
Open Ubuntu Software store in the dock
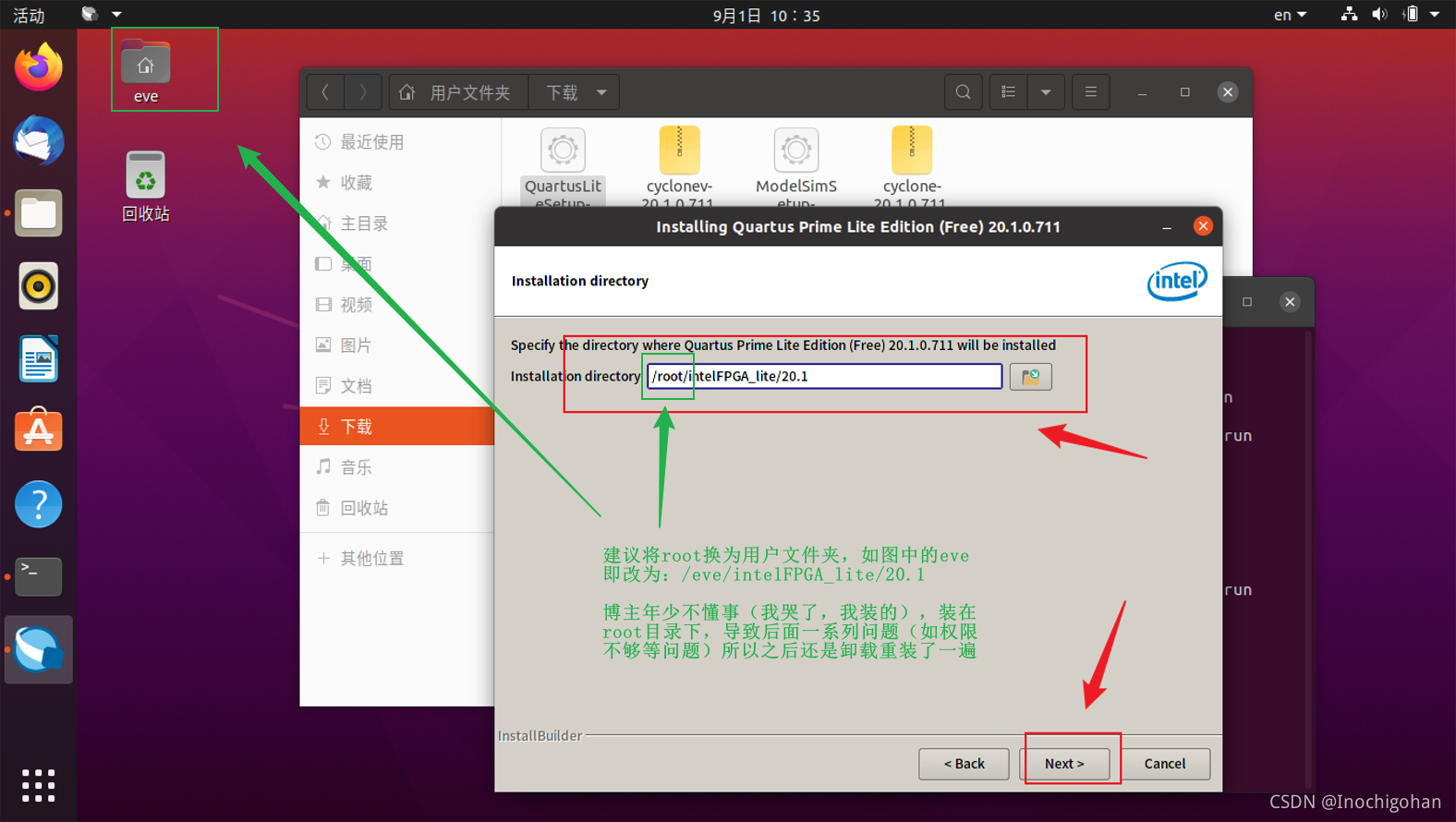[38, 431]
